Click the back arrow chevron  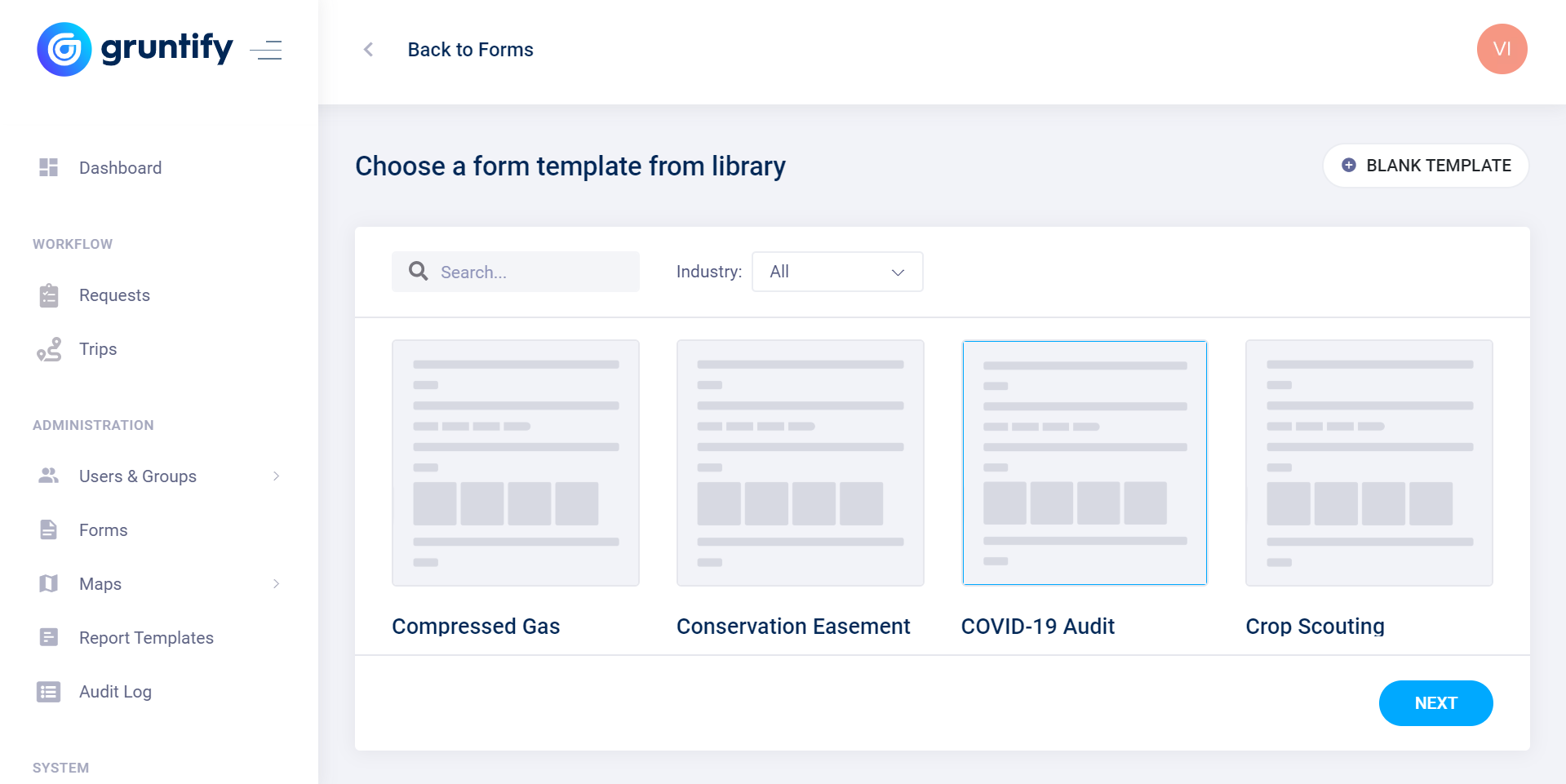click(x=369, y=50)
